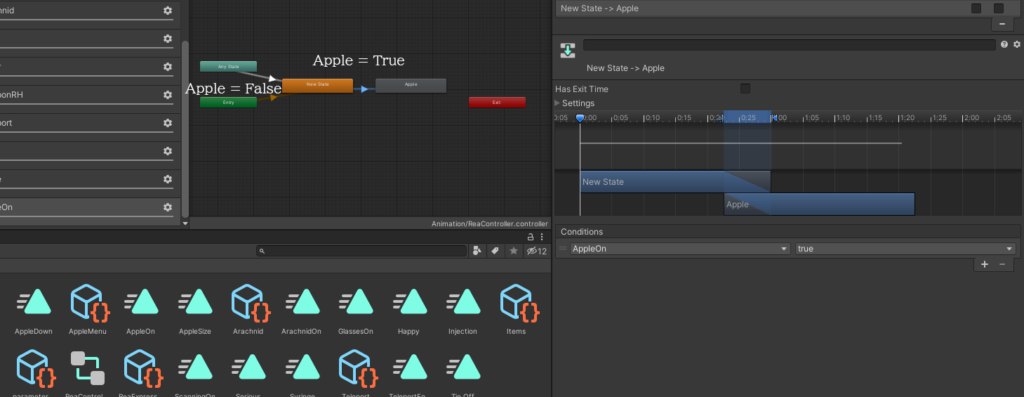
Task: Open the true condition value dropdown
Action: coord(905,249)
